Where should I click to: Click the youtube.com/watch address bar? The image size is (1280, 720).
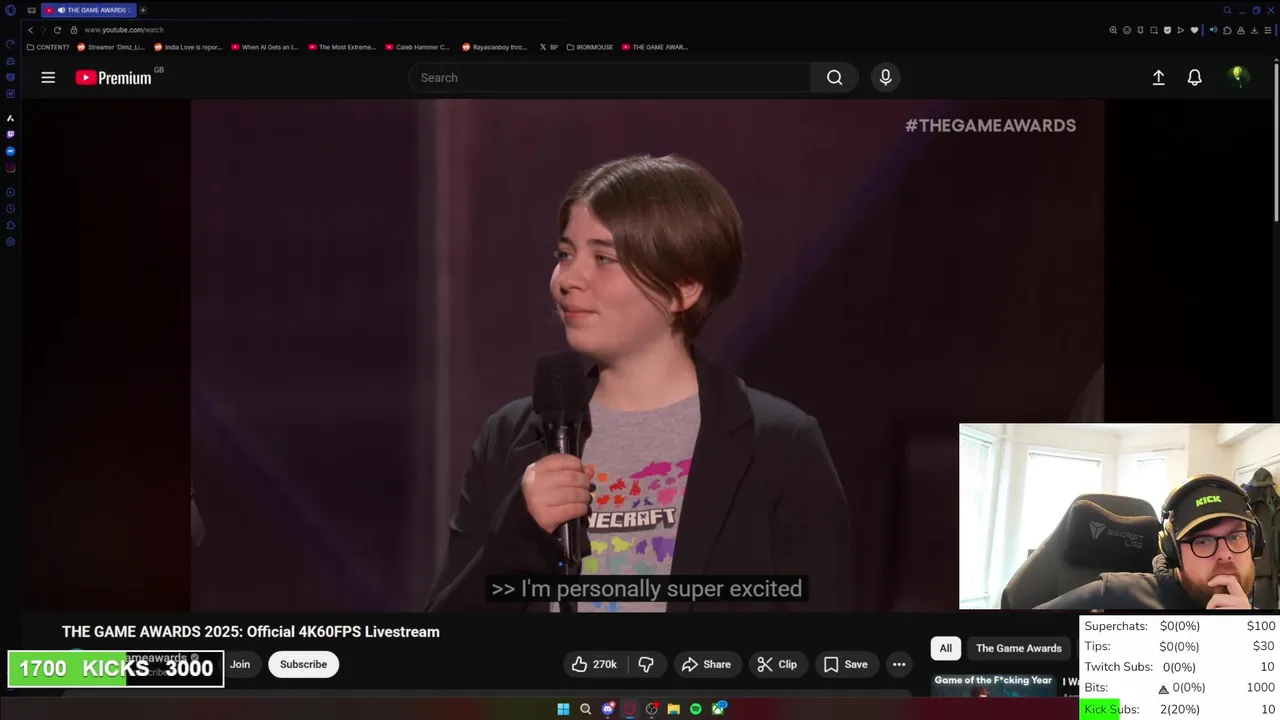click(x=124, y=30)
